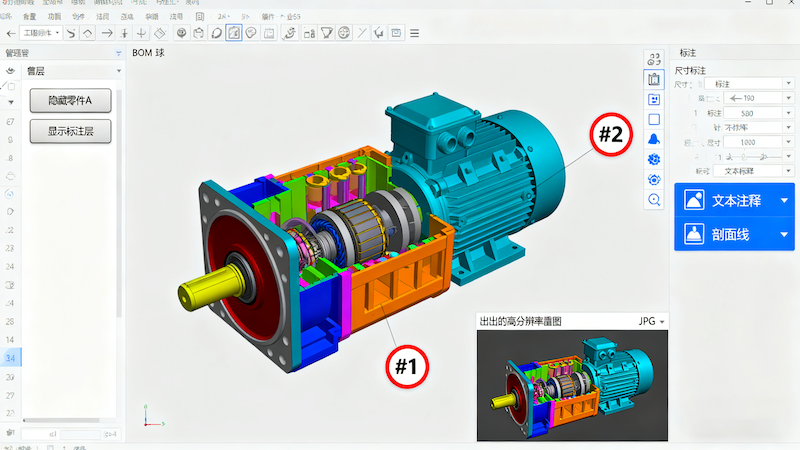Click the gear icon in right vertical toolbar
The image size is (800, 450).
(x=654, y=159)
